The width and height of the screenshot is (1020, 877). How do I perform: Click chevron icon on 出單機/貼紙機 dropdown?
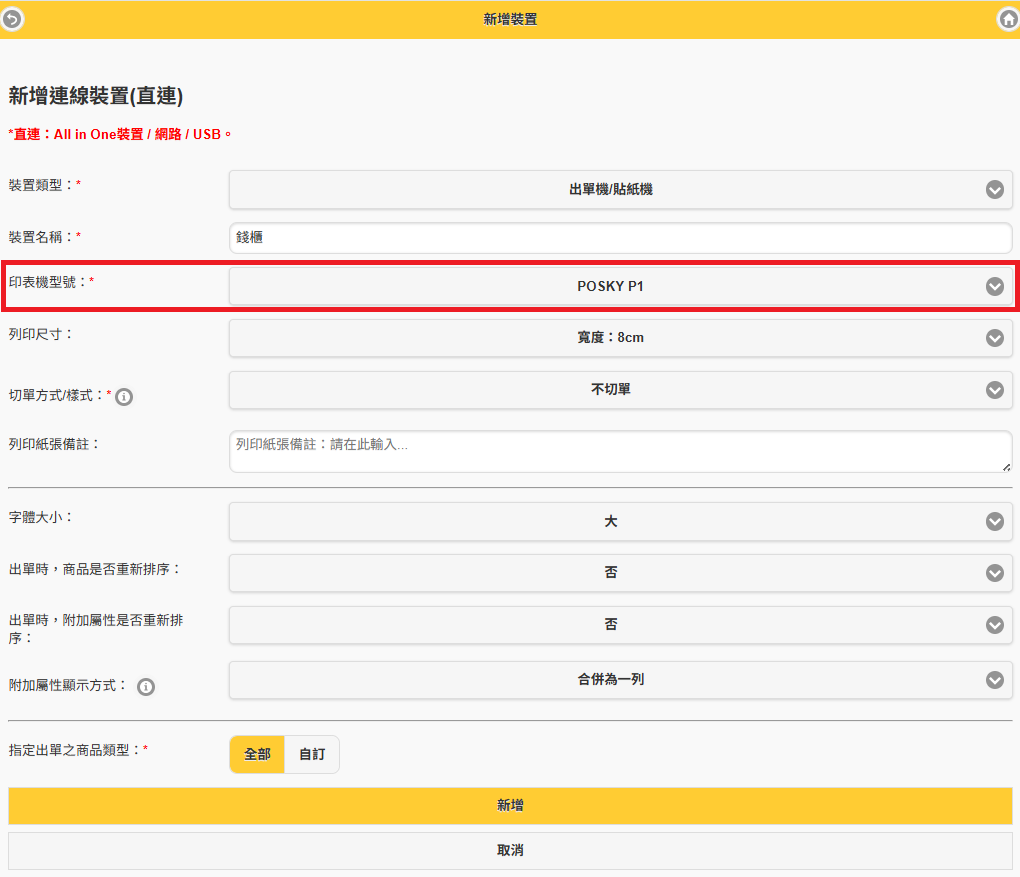(994, 189)
